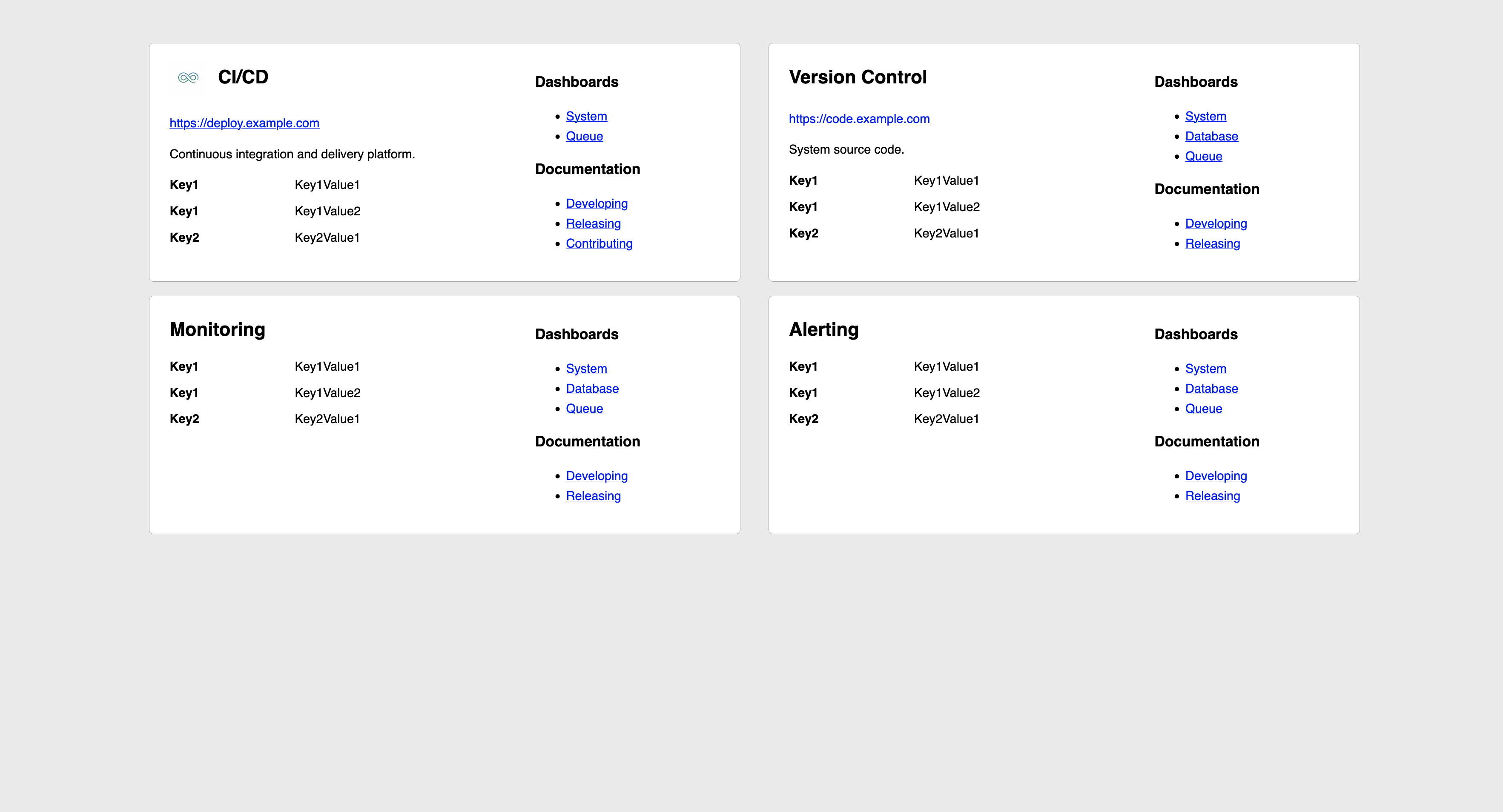Open Monitoring Queue dashboard link
The width and height of the screenshot is (1503, 812).
pyautogui.click(x=584, y=408)
